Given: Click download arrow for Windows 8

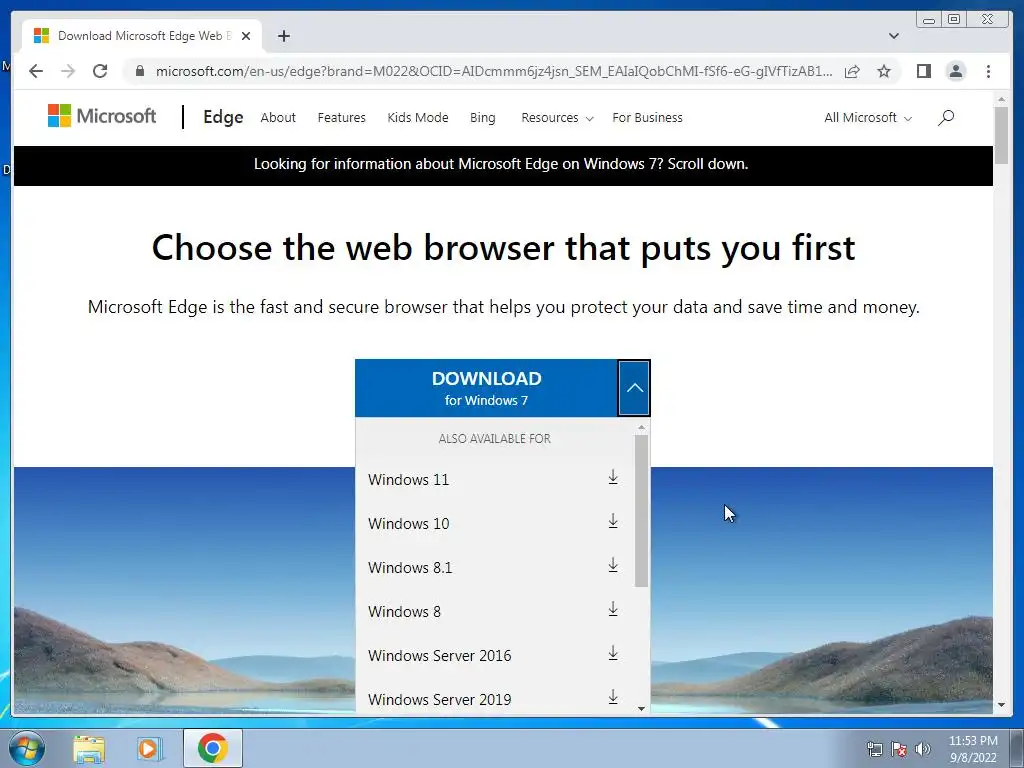Looking at the screenshot, I should [613, 609].
